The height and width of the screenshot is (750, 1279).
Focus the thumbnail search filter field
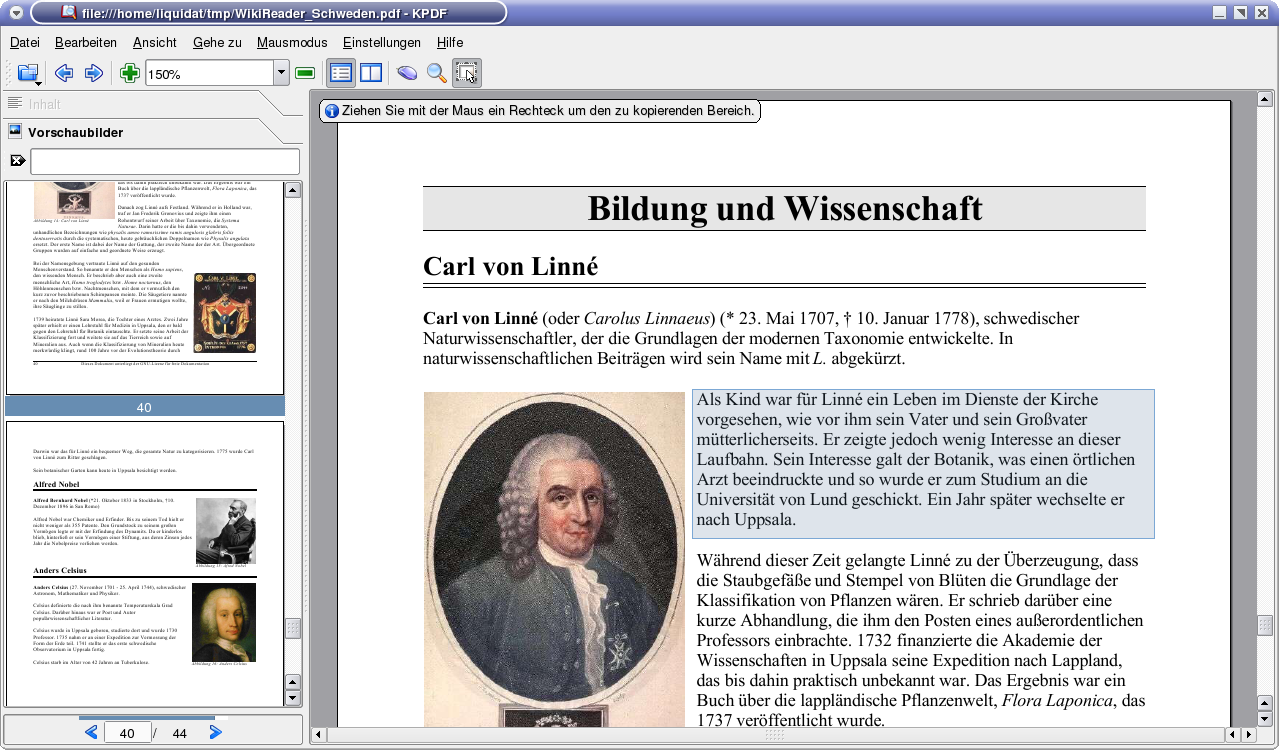tap(165, 161)
